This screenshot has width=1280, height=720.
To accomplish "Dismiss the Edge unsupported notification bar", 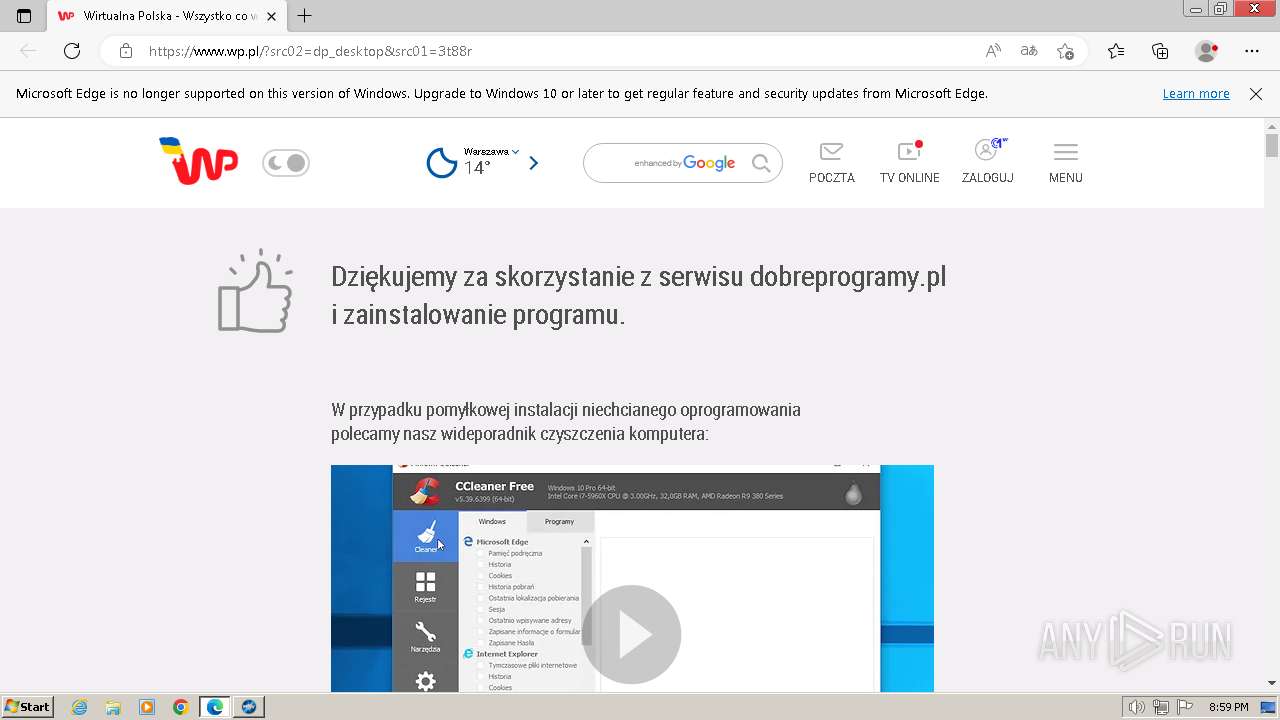I will [1256, 94].
